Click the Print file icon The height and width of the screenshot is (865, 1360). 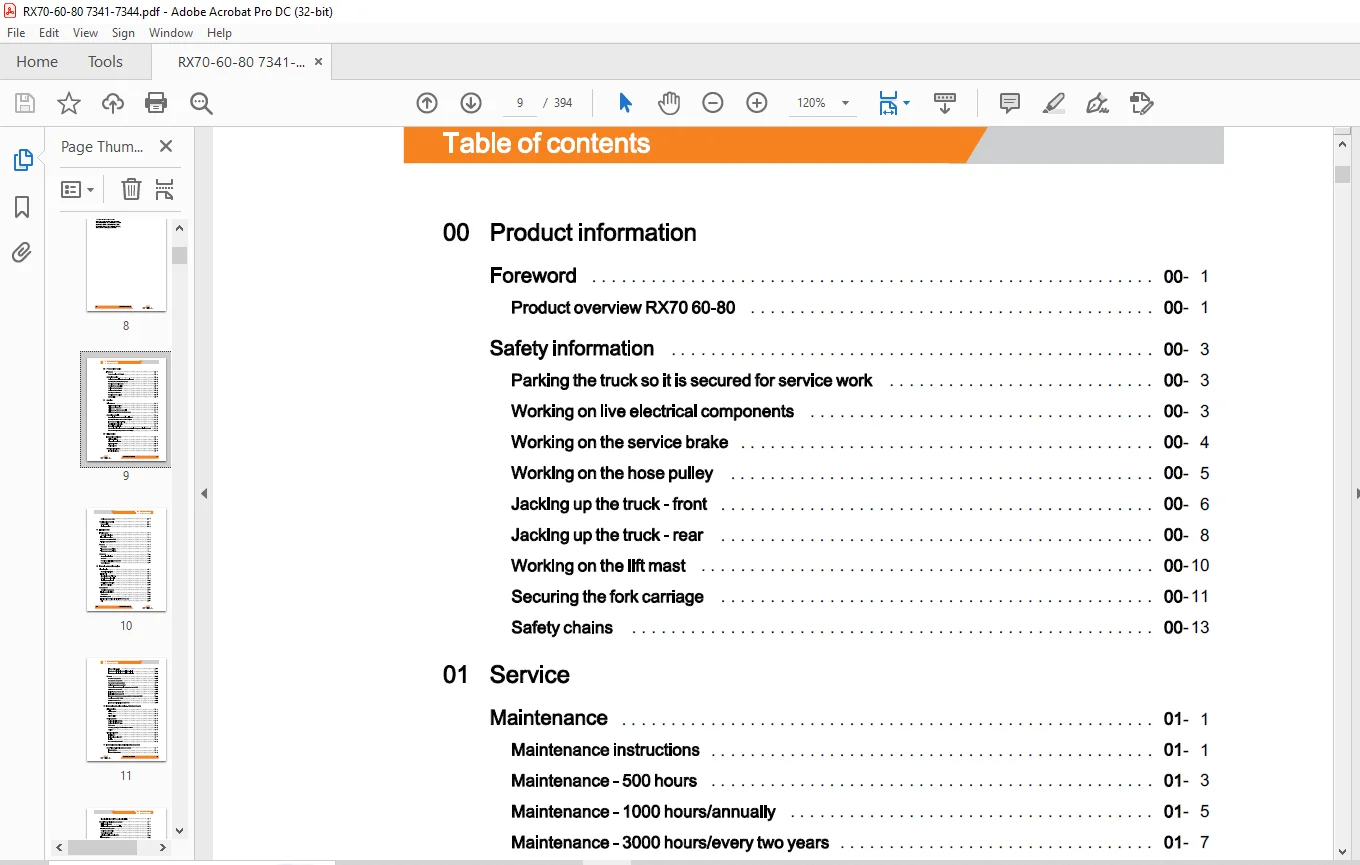(x=156, y=103)
